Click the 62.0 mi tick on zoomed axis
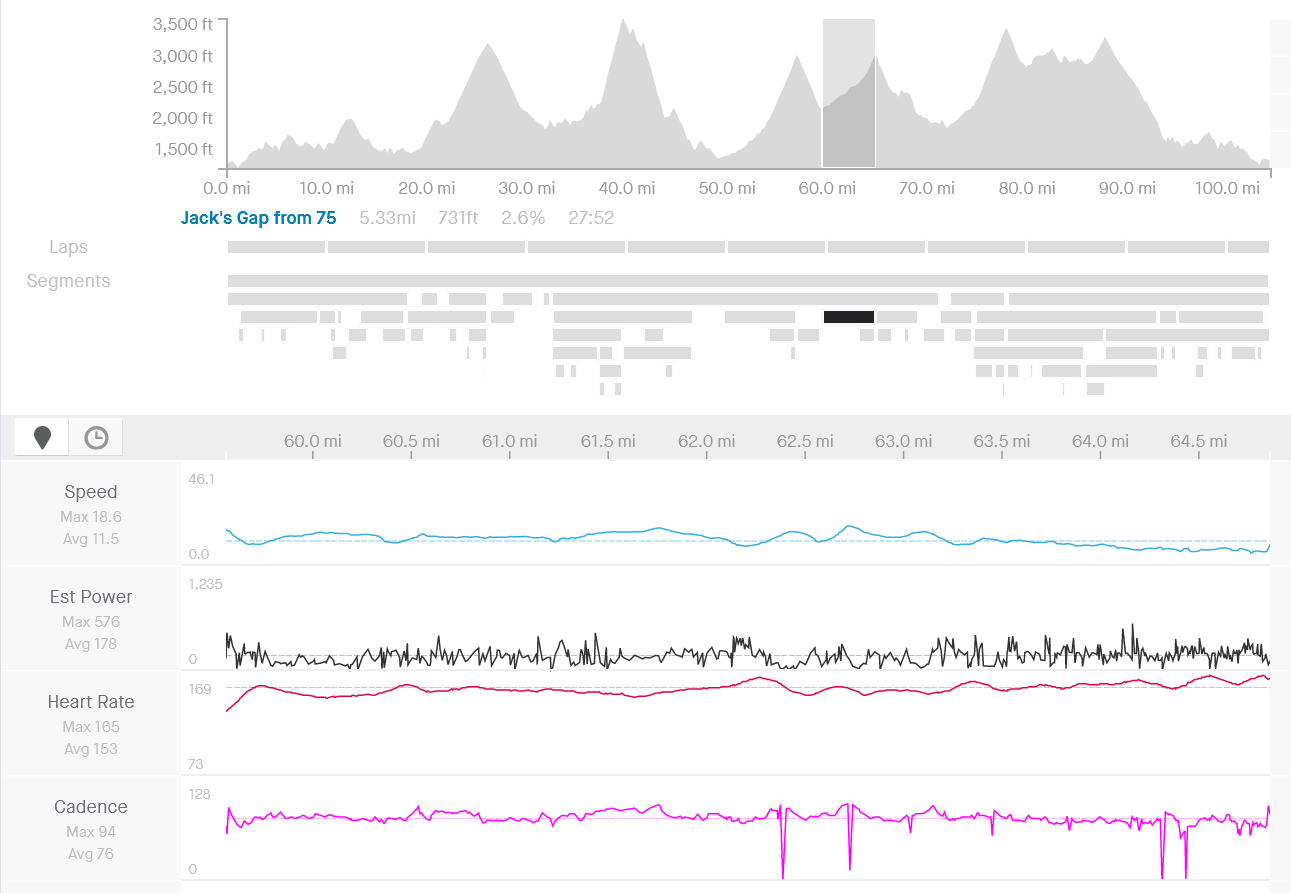The image size is (1291, 893). point(707,441)
